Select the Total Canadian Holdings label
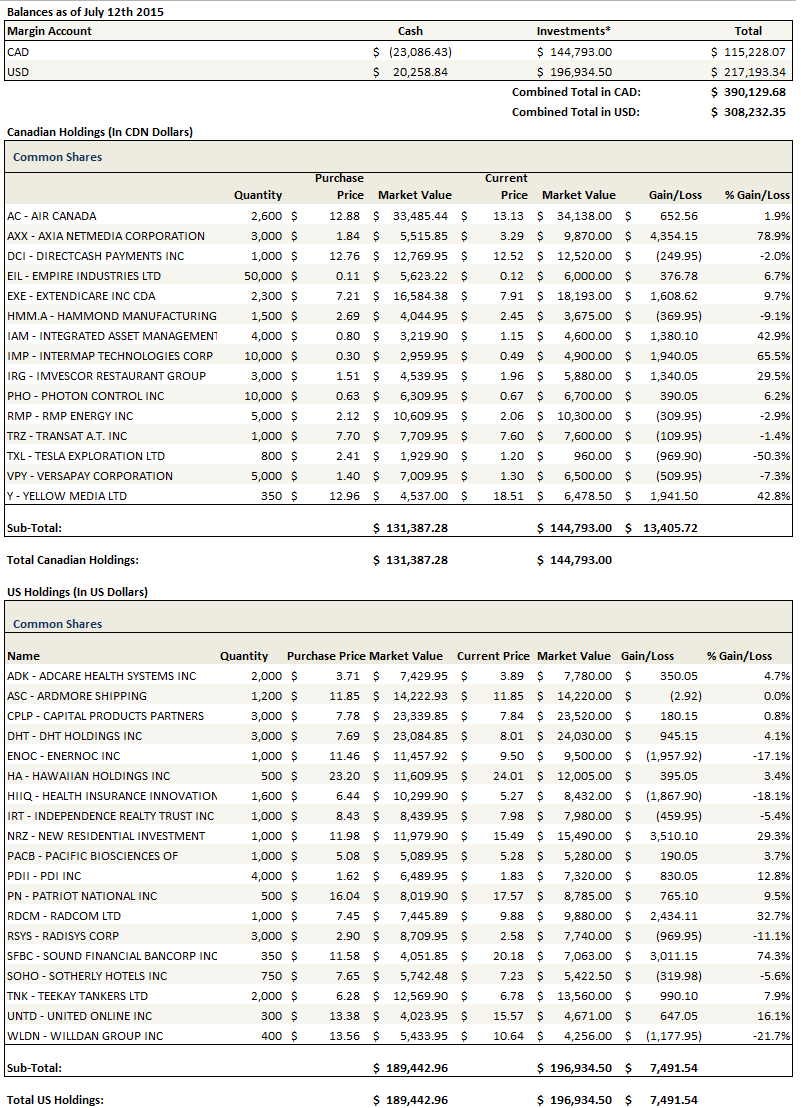 pos(72,560)
